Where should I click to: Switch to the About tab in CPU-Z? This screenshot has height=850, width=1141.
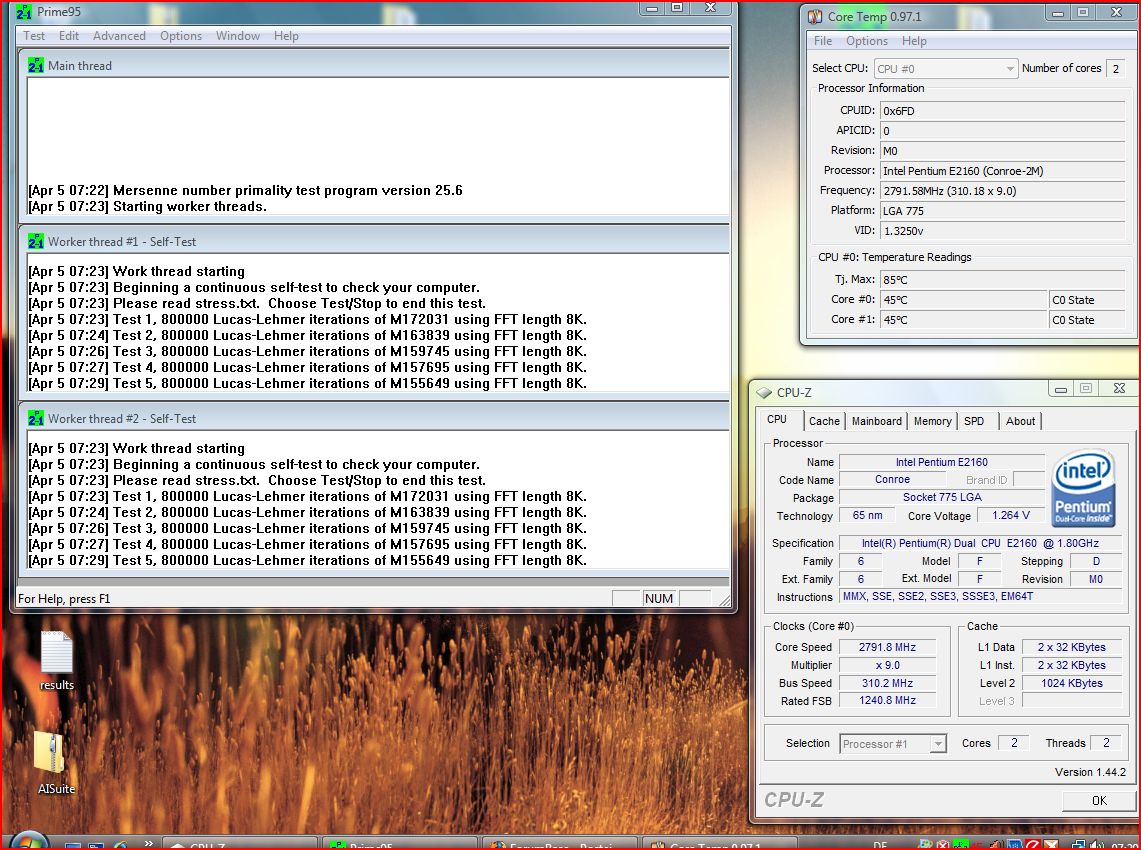1020,421
